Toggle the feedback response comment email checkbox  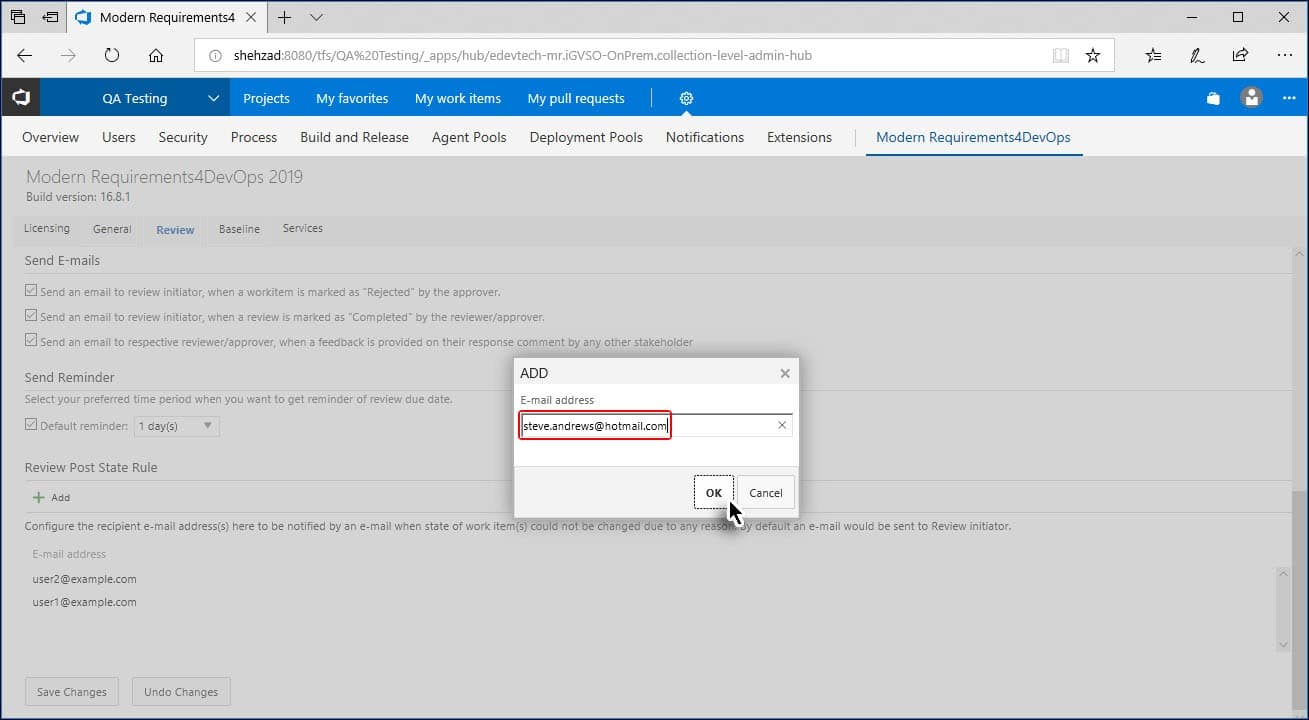tap(32, 341)
